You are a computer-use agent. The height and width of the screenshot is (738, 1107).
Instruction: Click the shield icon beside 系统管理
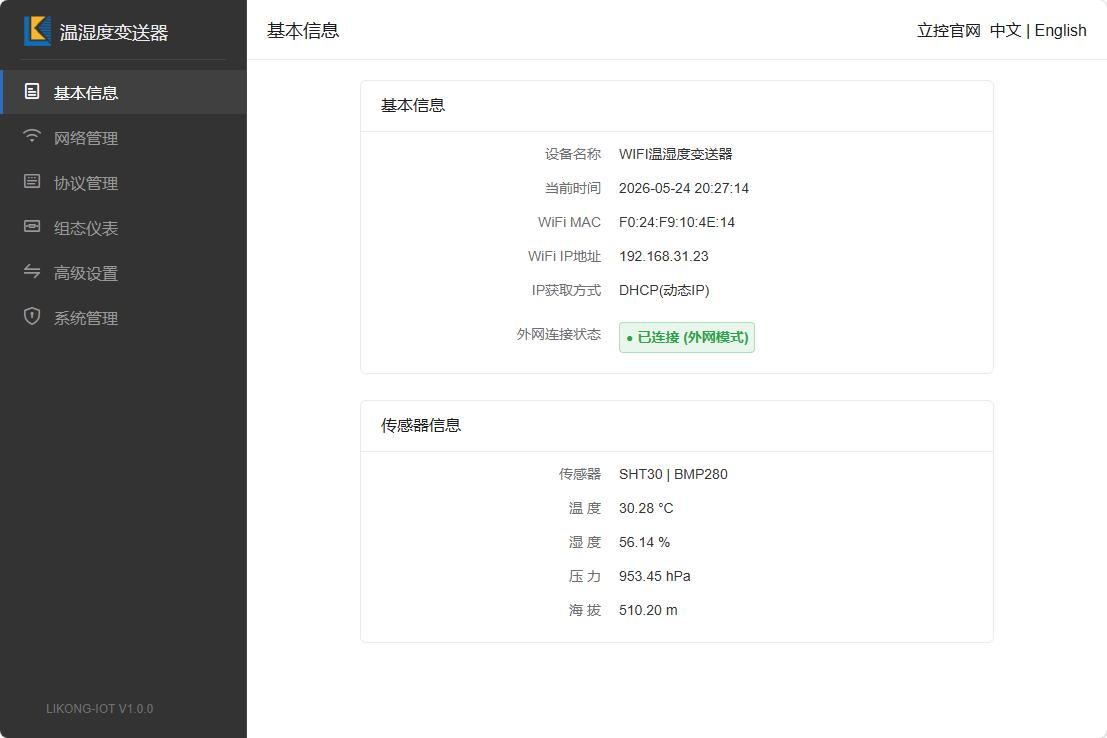click(32, 316)
